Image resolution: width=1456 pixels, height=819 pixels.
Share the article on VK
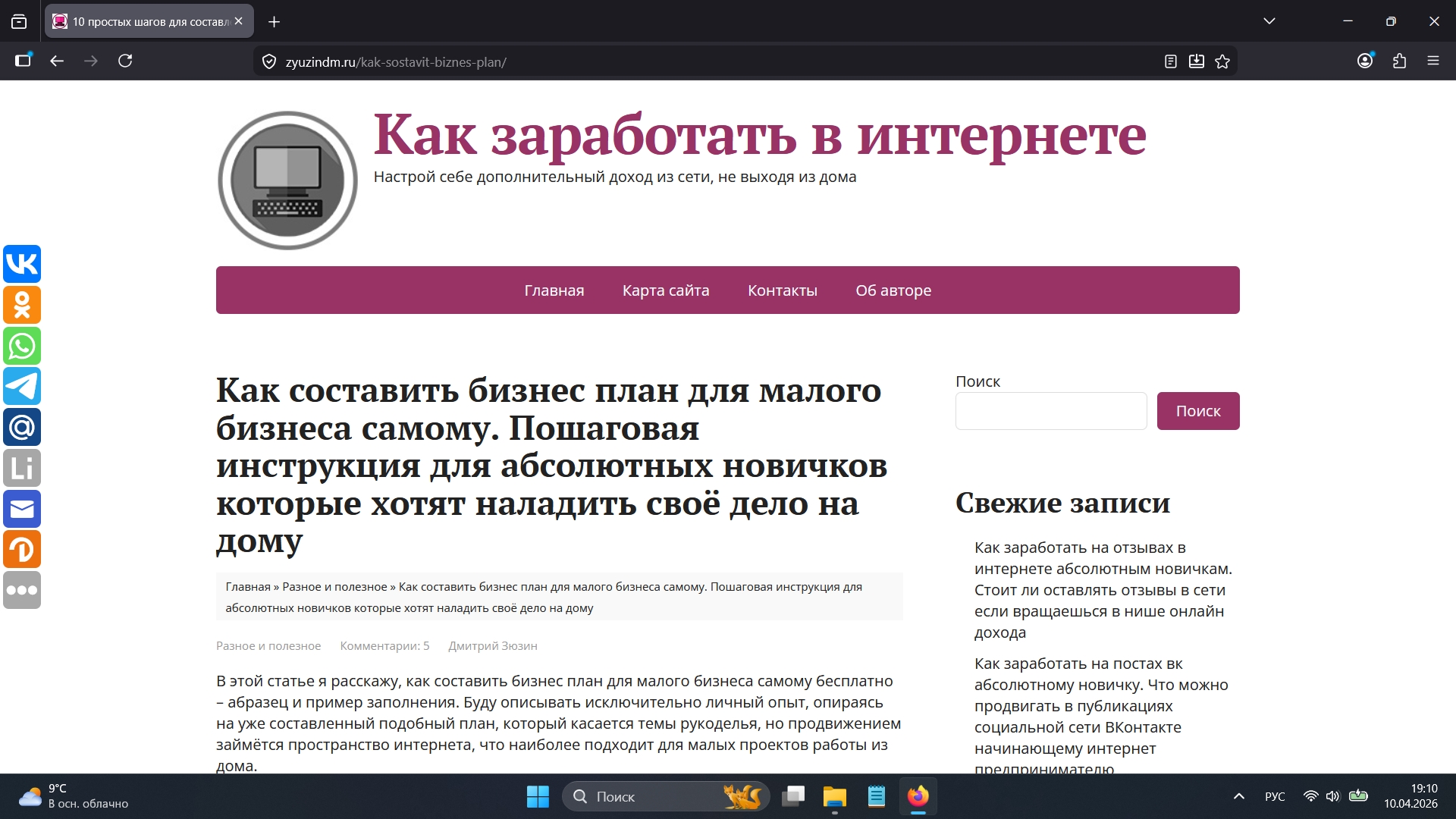pyautogui.click(x=23, y=264)
